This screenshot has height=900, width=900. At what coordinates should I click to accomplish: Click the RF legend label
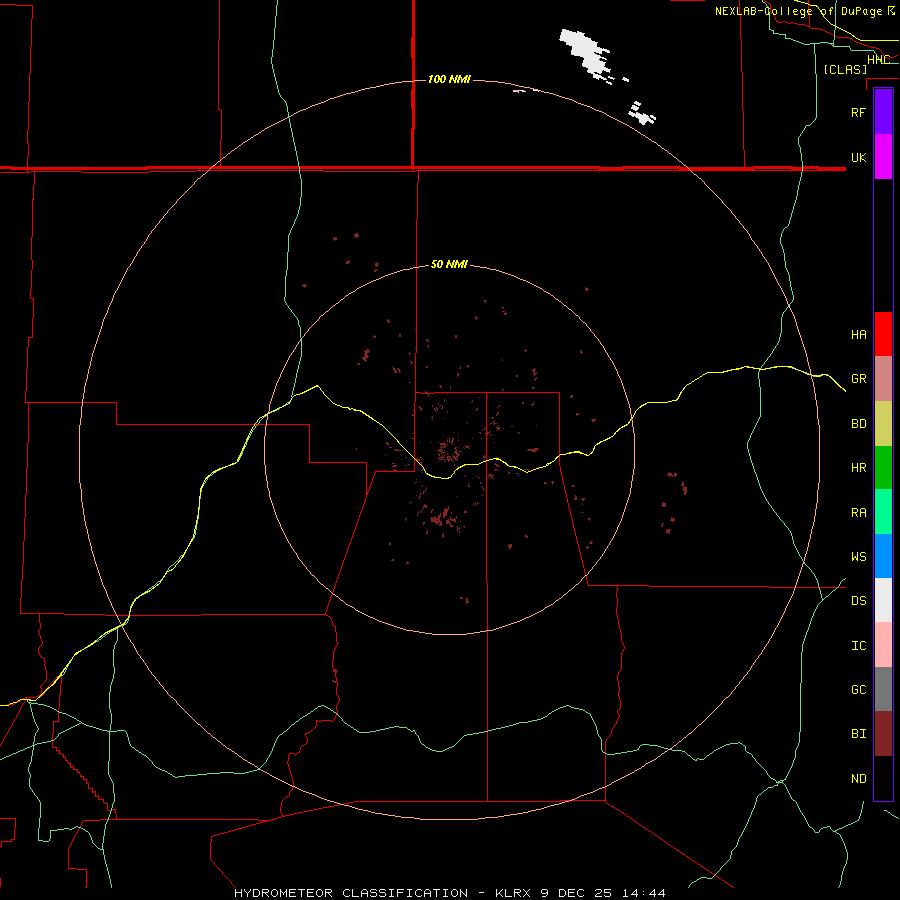tap(858, 112)
